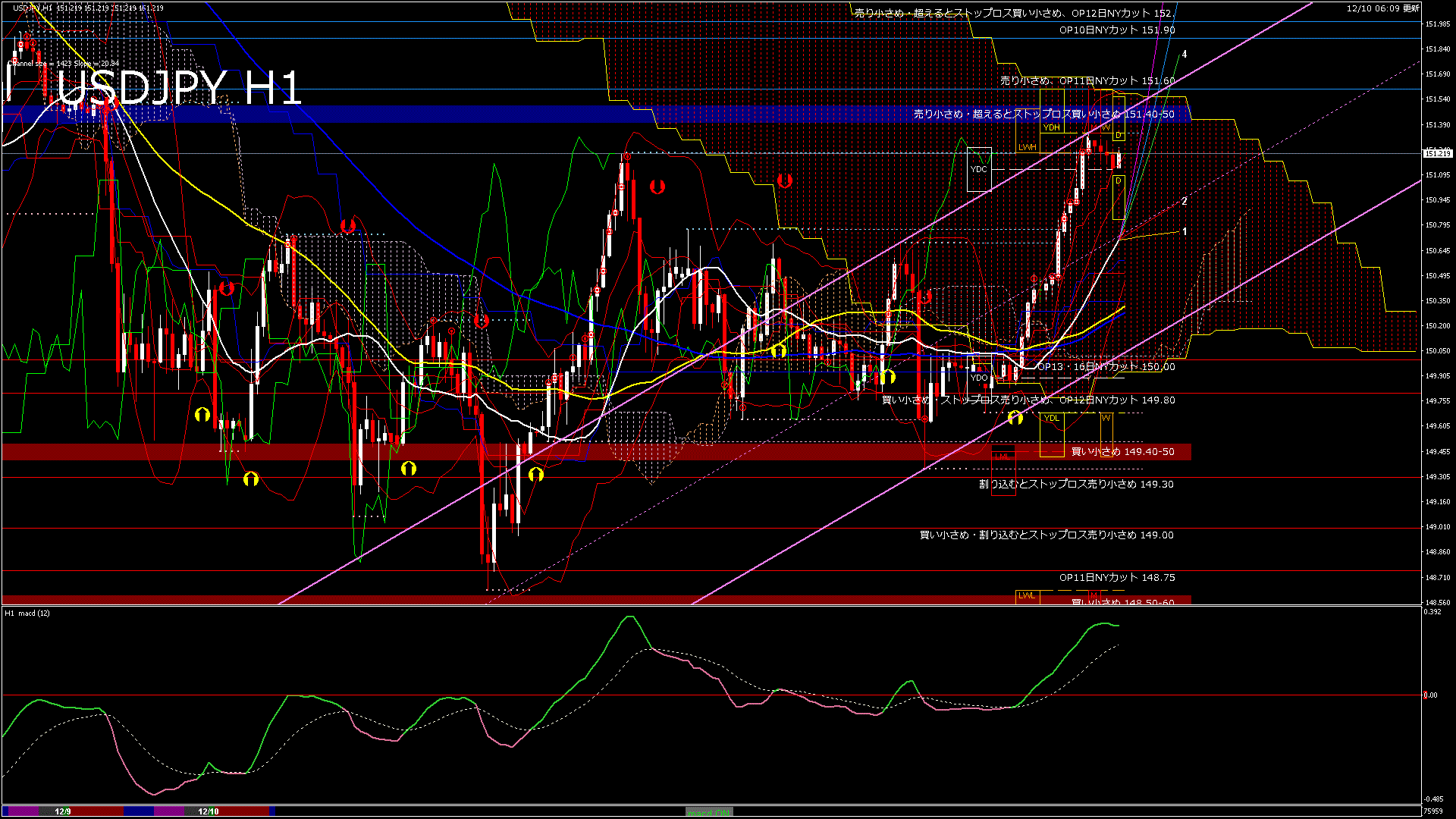Image resolution: width=1456 pixels, height=819 pixels.
Task: Click the 買い小さめ 149.40-50 red zone label
Action: [x=1122, y=452]
